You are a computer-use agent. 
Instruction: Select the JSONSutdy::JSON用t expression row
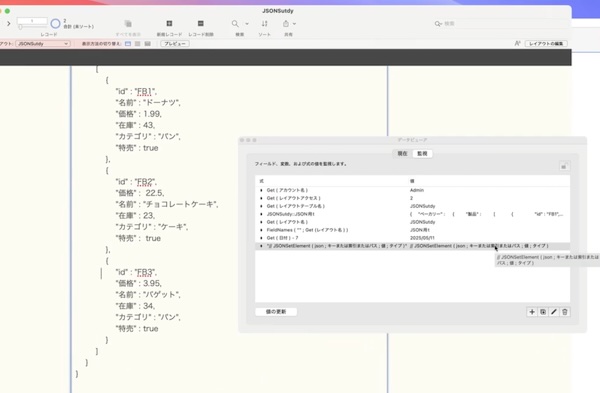412,214
